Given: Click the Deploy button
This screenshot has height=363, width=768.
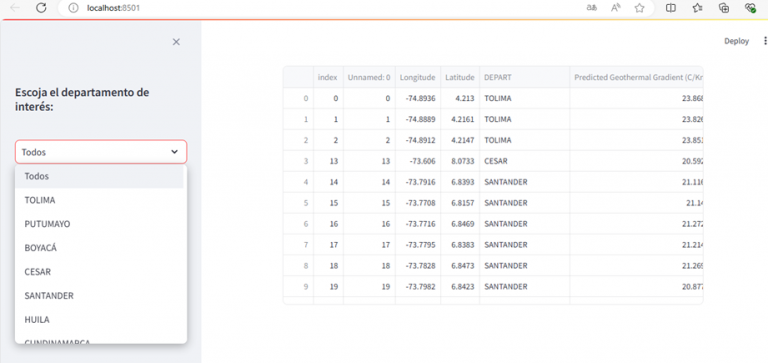Looking at the screenshot, I should [x=737, y=41].
